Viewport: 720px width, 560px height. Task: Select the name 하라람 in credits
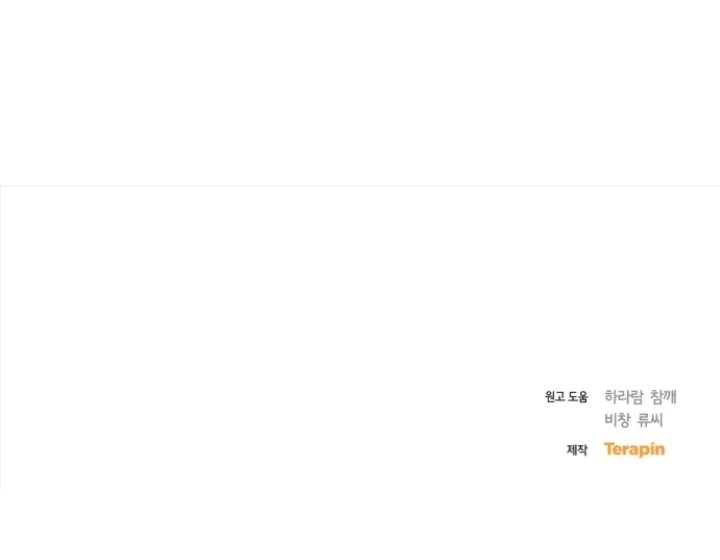pyautogui.click(x=623, y=396)
